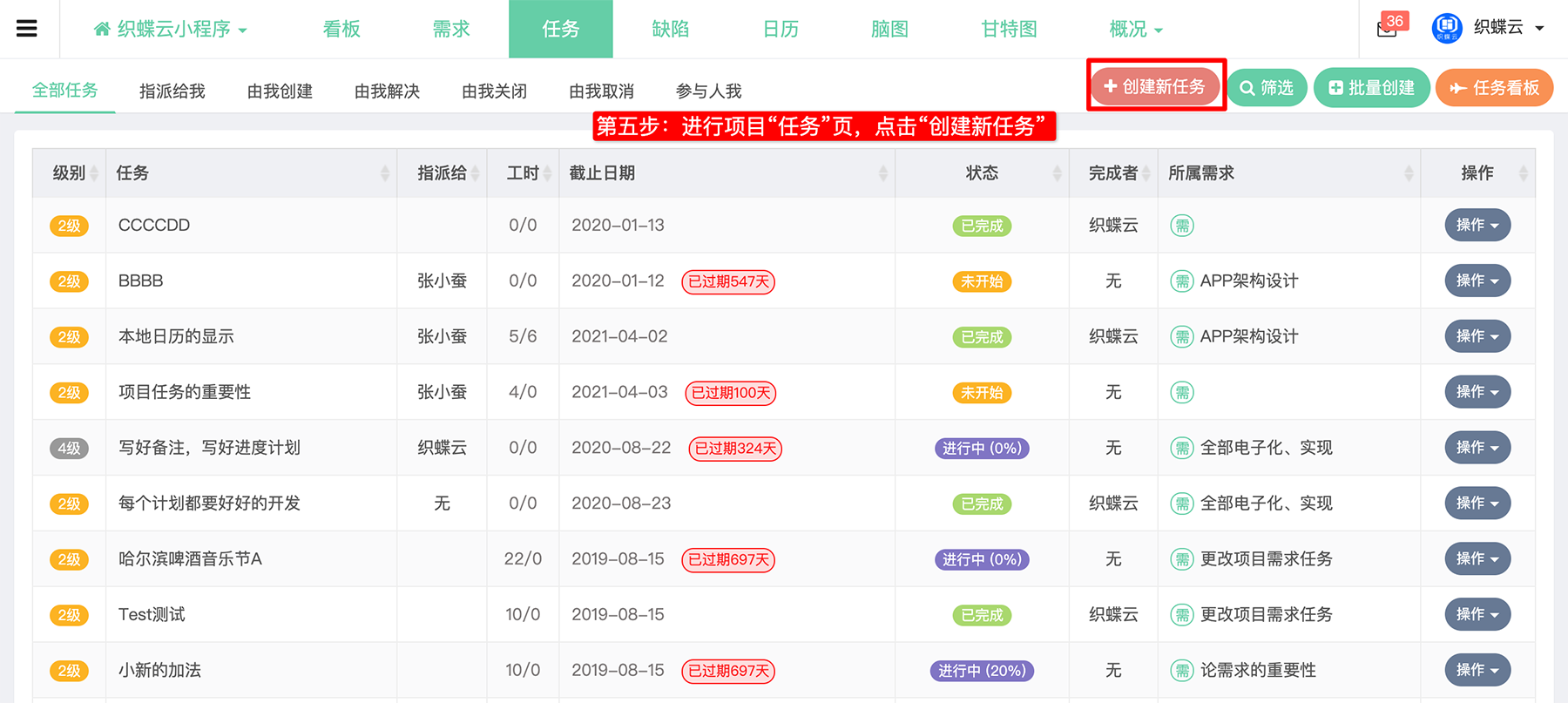Open the 织蝶云小程序 project dropdown
The width and height of the screenshot is (1568, 703).
[x=171, y=29]
